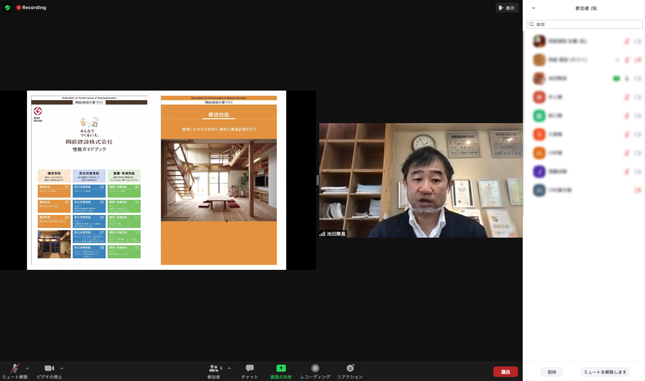Screen dimensions: 645x381
Task: Click the wooden interior photo on shared slide
Action: click(219, 180)
